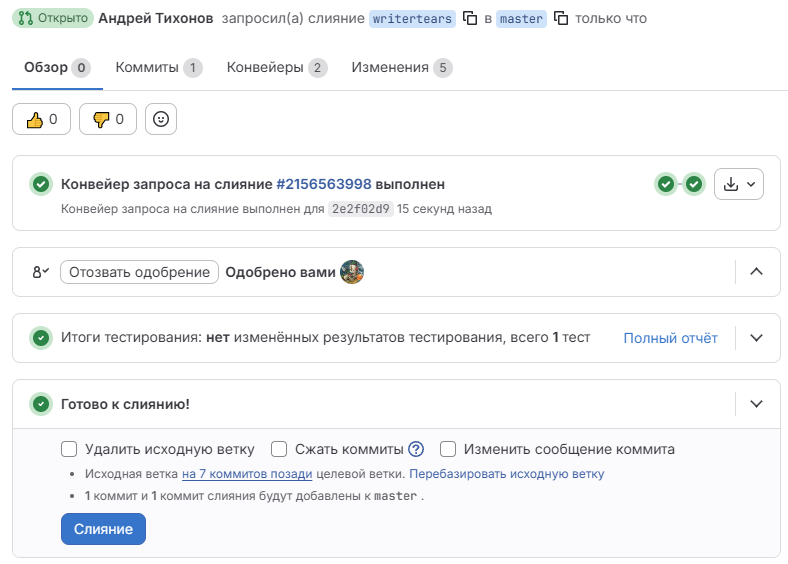Viewport: 788px width, 564px height.
Task: Click Перебазировать исходную ветку link
Action: (x=507, y=474)
